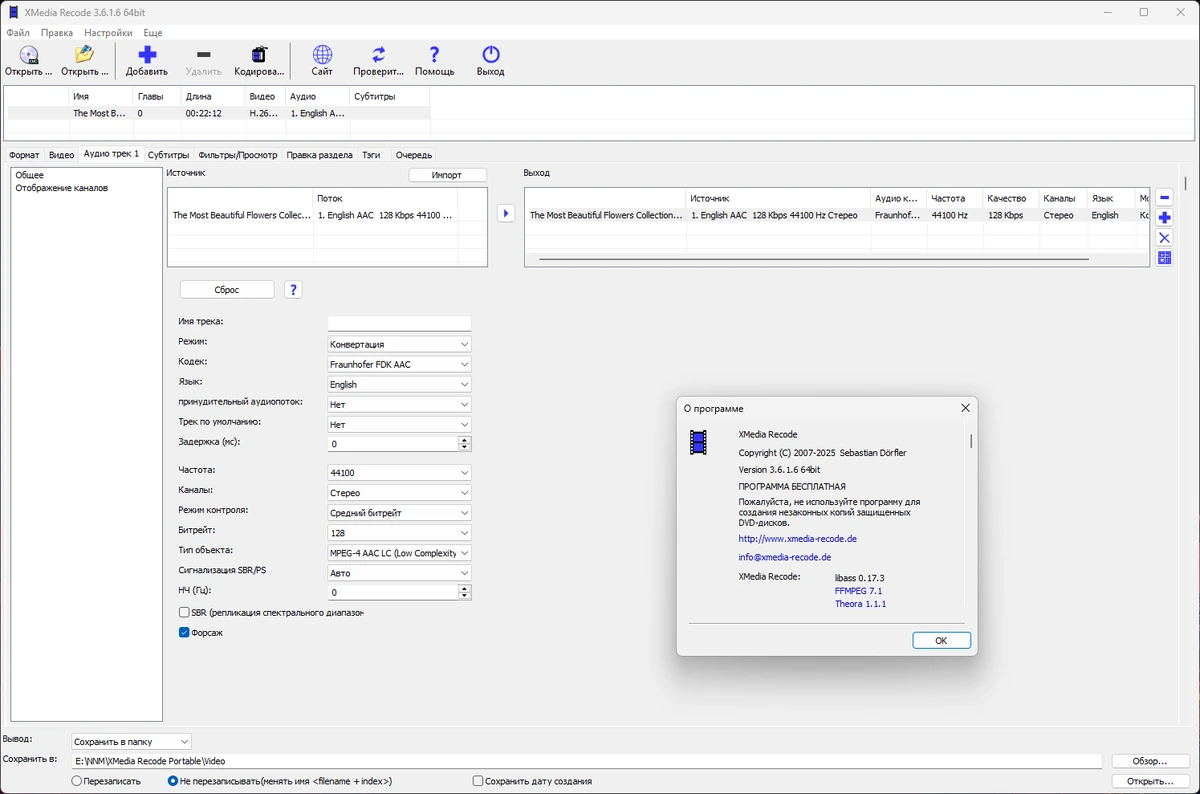
Task: Toggle Сохранить дату создания checkbox
Action: pos(478,781)
